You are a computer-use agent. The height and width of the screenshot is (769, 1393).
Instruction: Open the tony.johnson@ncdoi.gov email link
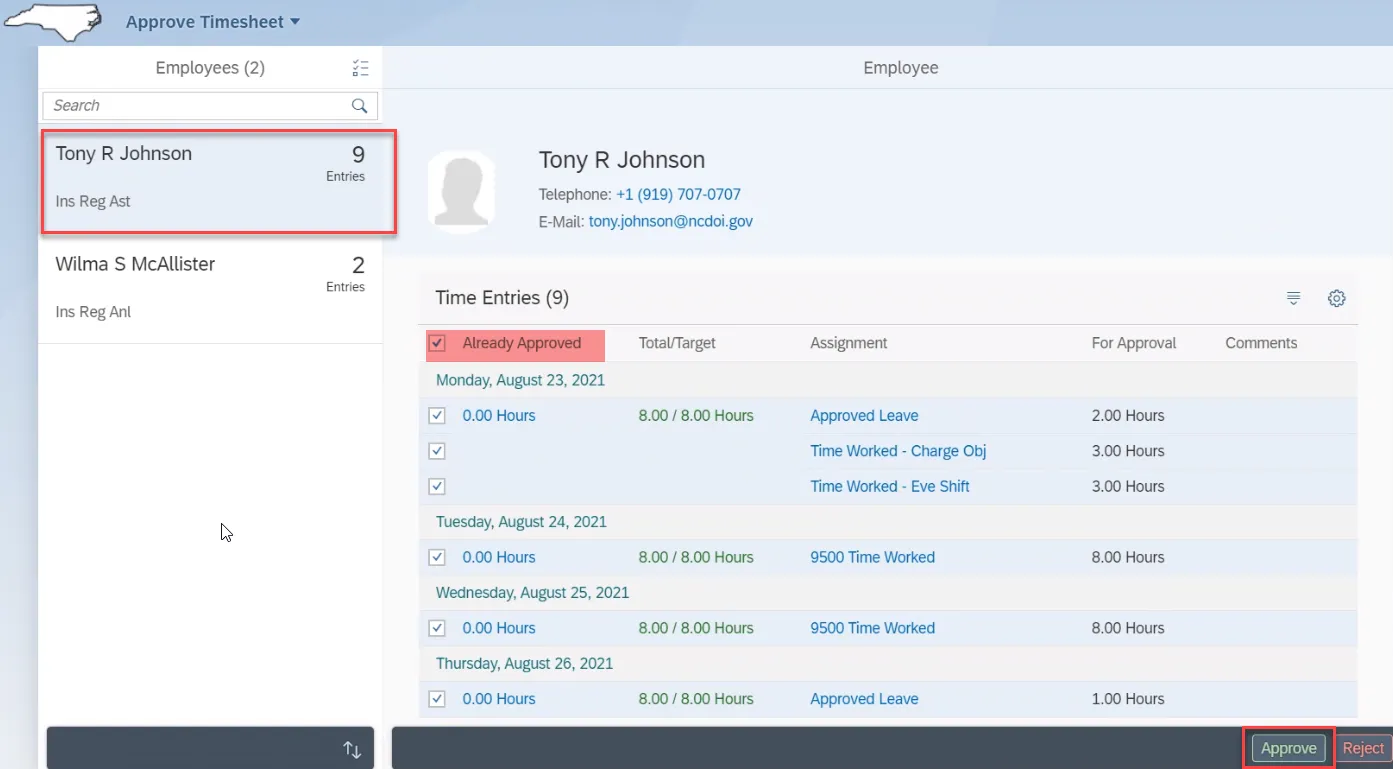[670, 222]
